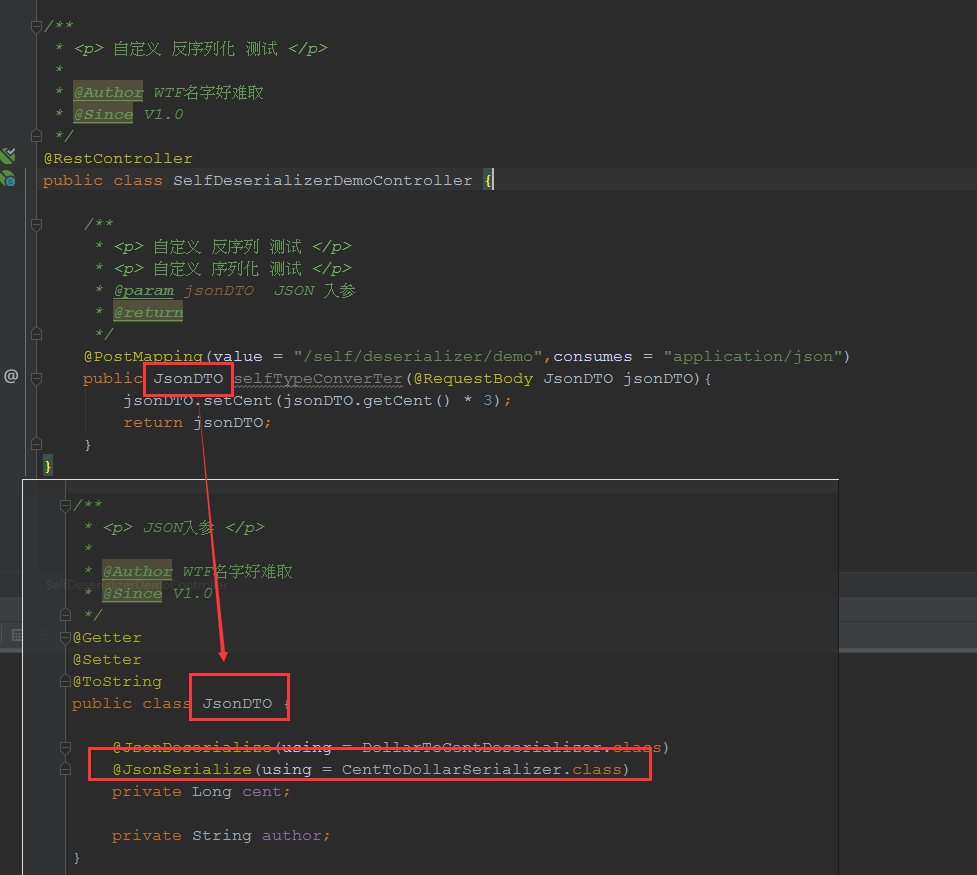The height and width of the screenshot is (875, 977).
Task: Click the opening brace after SelfDeserializerDemoController
Action: (x=488, y=180)
